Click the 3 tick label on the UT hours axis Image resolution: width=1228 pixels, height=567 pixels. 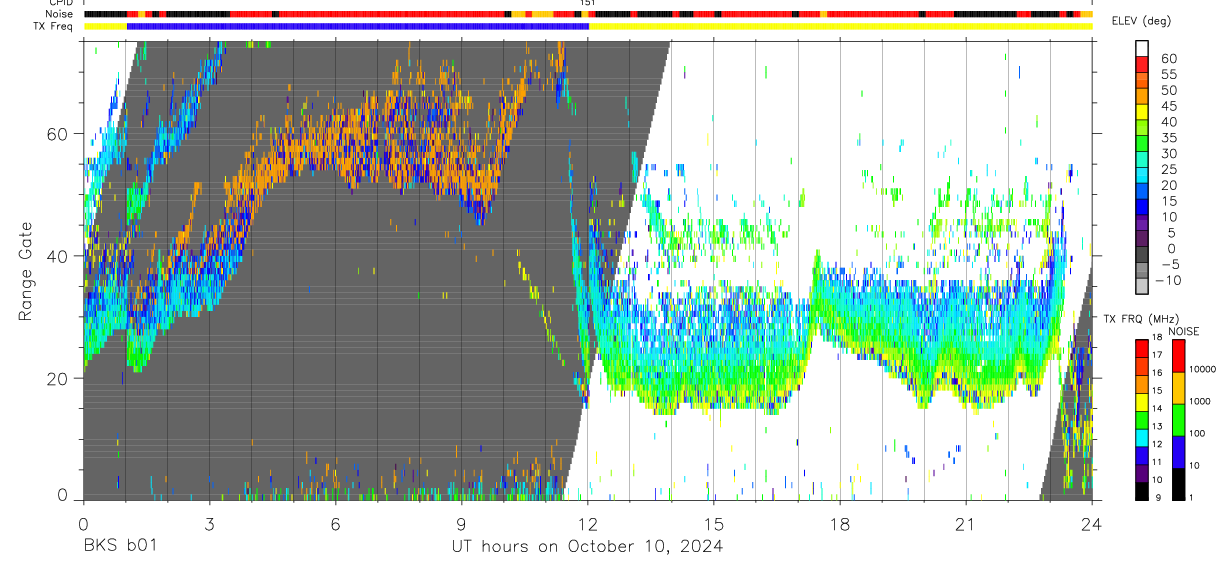coord(209,523)
